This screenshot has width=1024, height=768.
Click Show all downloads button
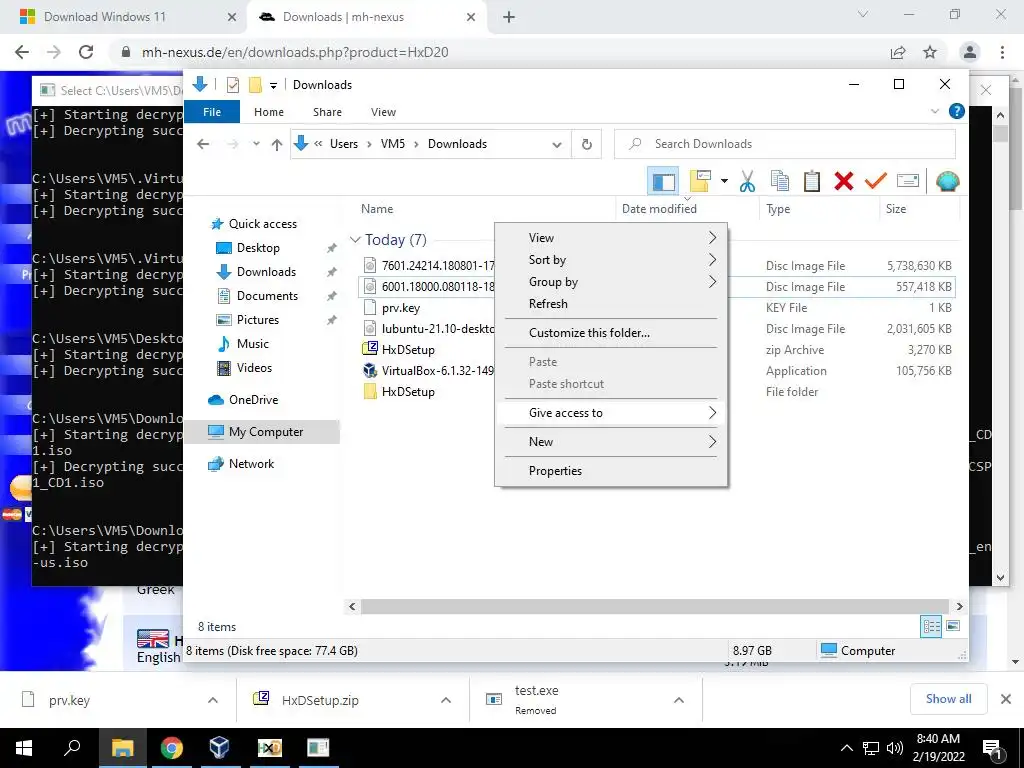tap(948, 699)
